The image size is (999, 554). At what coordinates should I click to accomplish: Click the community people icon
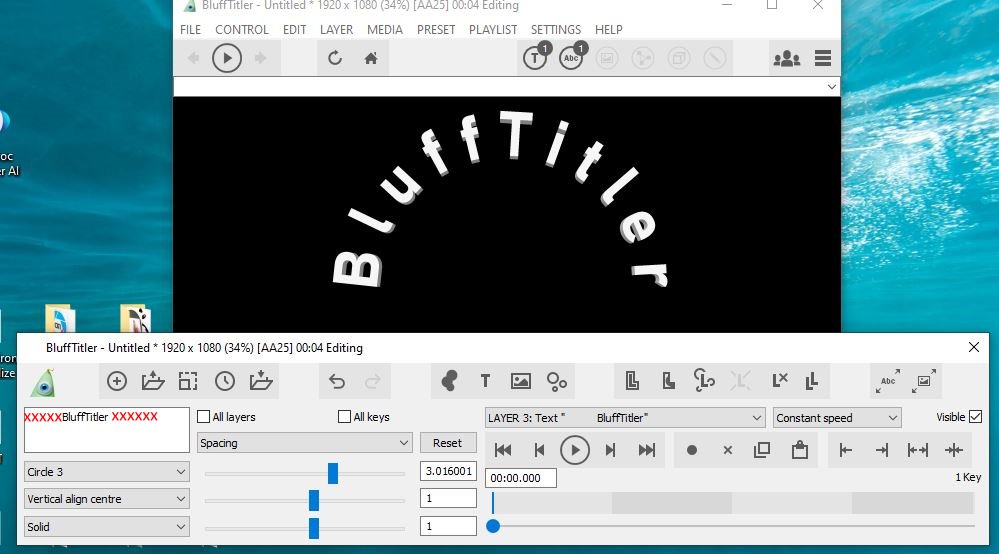[x=787, y=59]
